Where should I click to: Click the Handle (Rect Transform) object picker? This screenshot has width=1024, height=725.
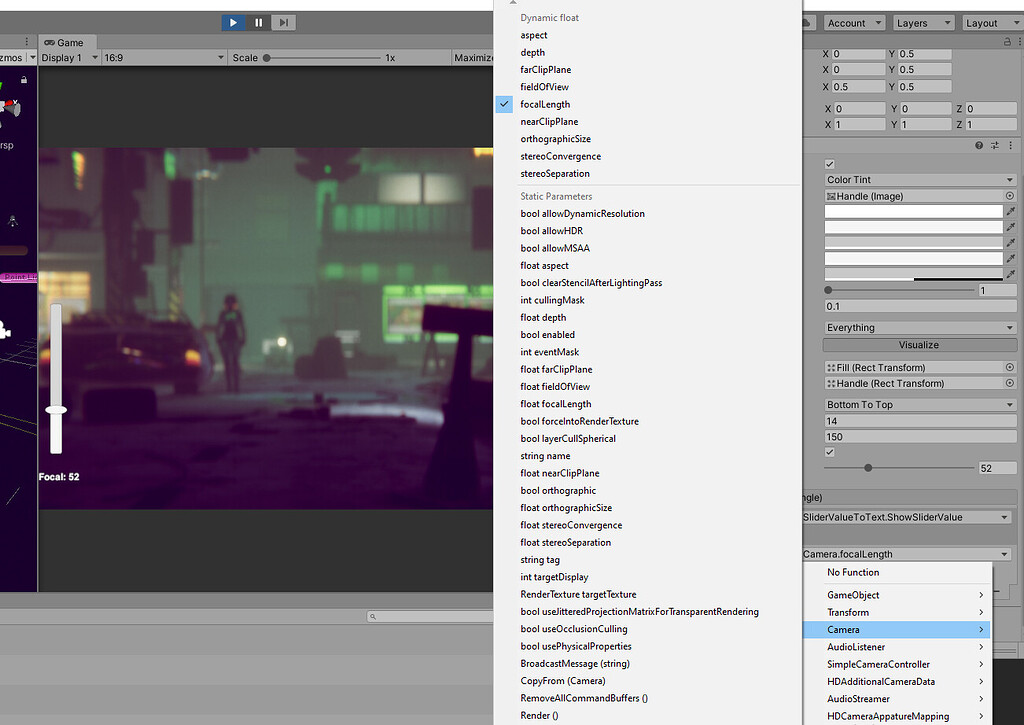coord(1010,383)
